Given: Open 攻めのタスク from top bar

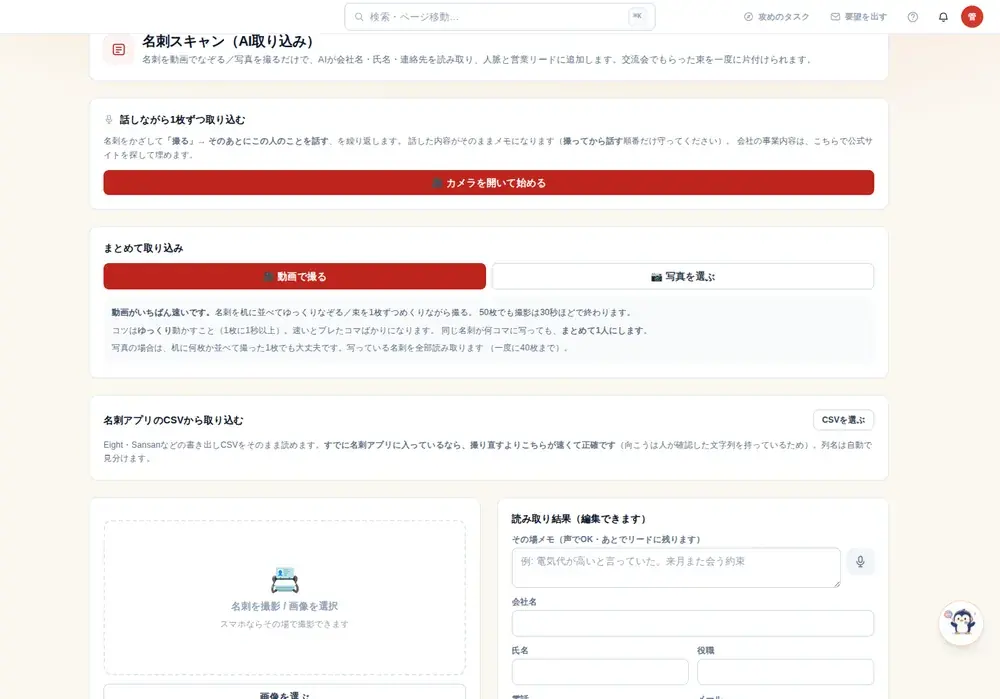Looking at the screenshot, I should point(776,17).
